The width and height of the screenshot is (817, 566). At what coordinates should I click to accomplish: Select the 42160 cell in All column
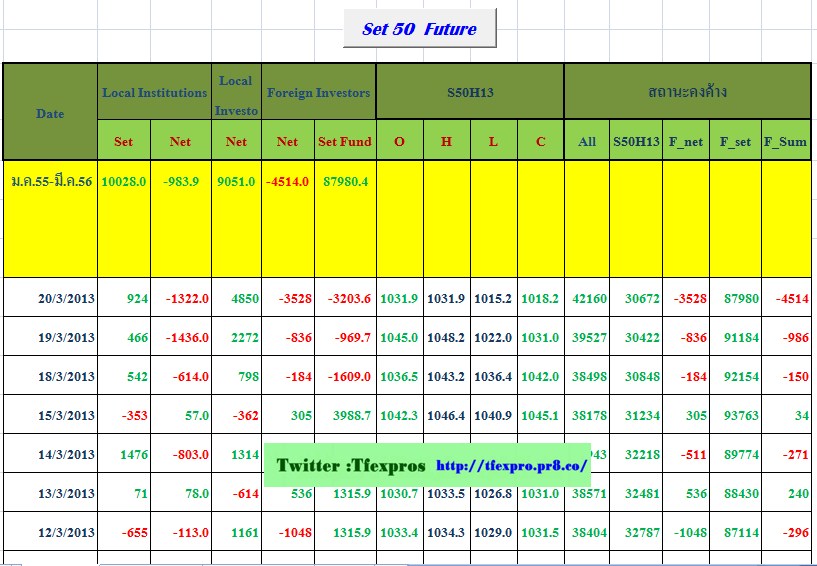pos(587,298)
